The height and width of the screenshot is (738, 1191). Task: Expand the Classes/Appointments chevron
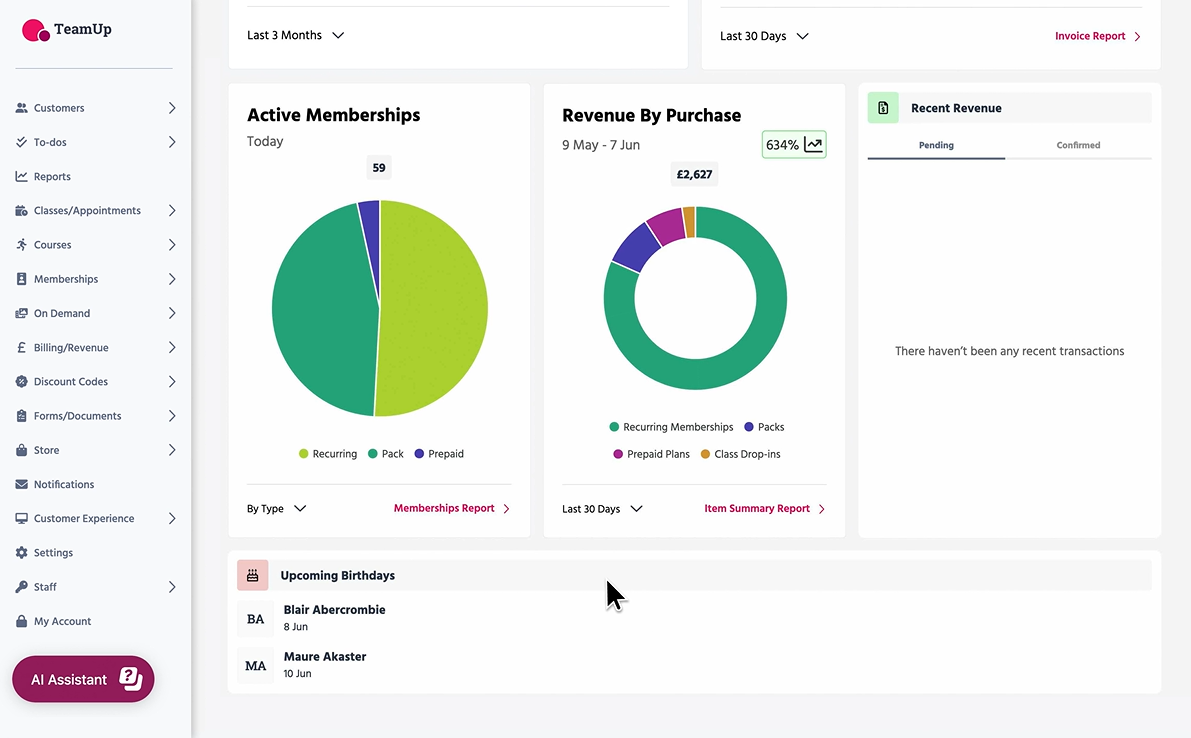click(172, 210)
